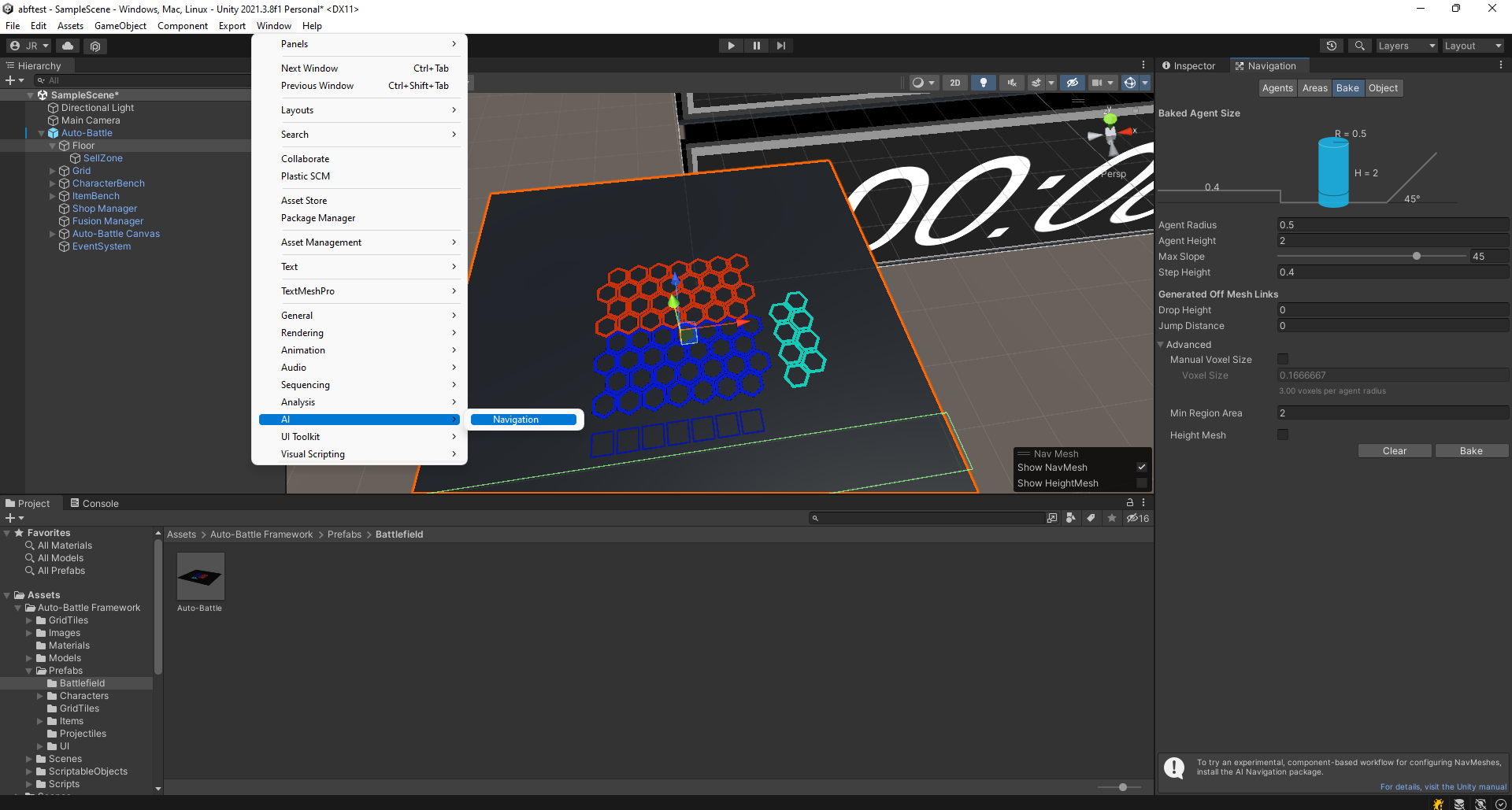Enable the Manual Voxel Size checkbox
This screenshot has width=1512, height=810.
tap(1283, 359)
